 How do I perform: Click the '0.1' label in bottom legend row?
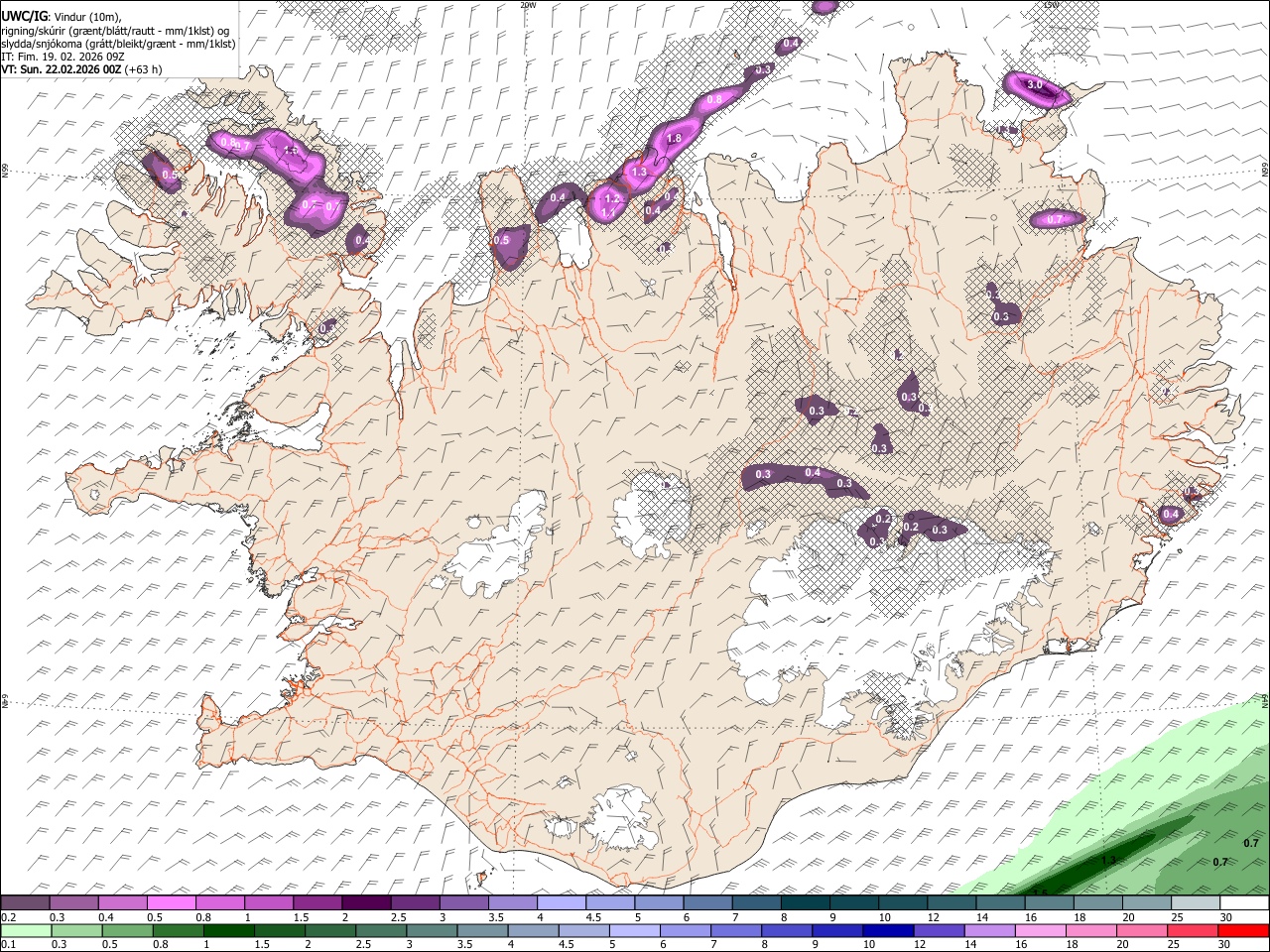[7, 945]
